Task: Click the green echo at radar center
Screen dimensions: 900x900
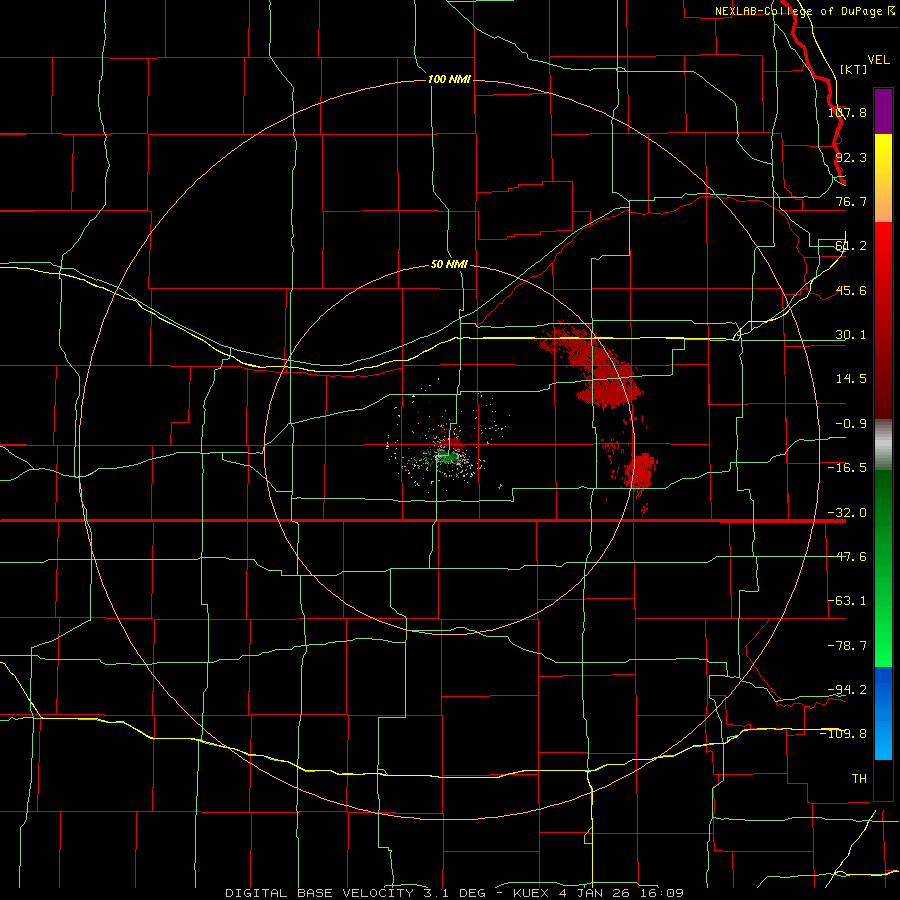Action: (x=447, y=457)
